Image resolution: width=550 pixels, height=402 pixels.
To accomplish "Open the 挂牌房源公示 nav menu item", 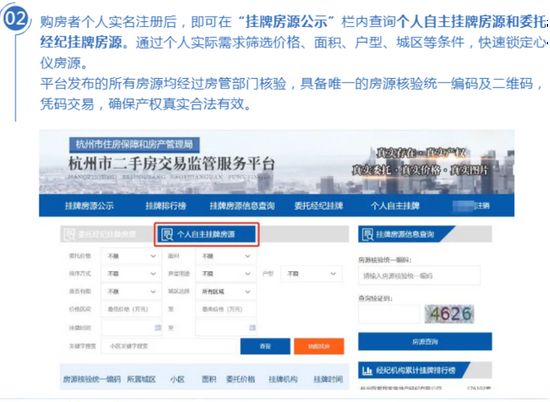I will (x=89, y=206).
